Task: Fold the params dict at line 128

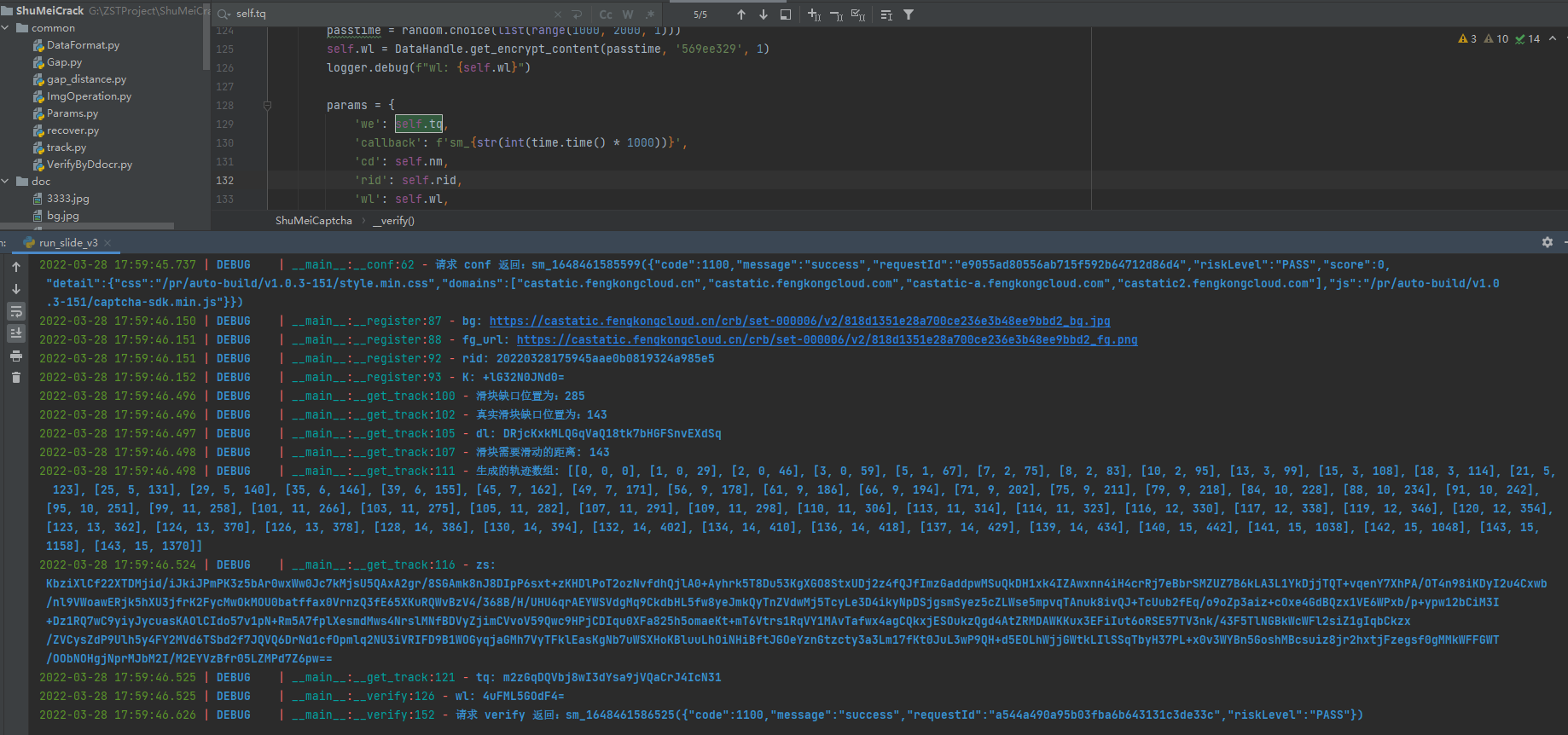Action: coord(267,106)
